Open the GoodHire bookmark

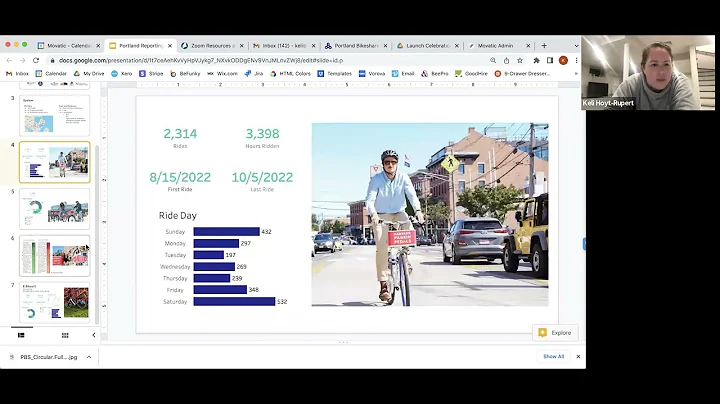(x=471, y=73)
